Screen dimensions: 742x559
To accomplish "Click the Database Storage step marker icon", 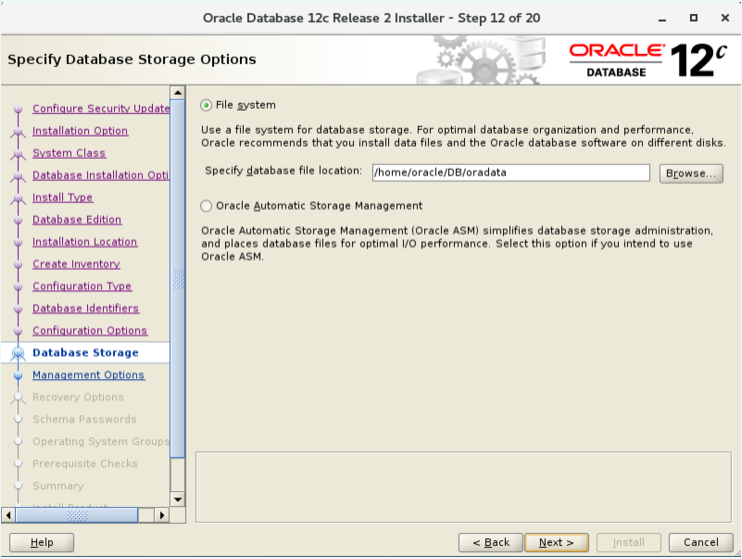I will [x=18, y=353].
